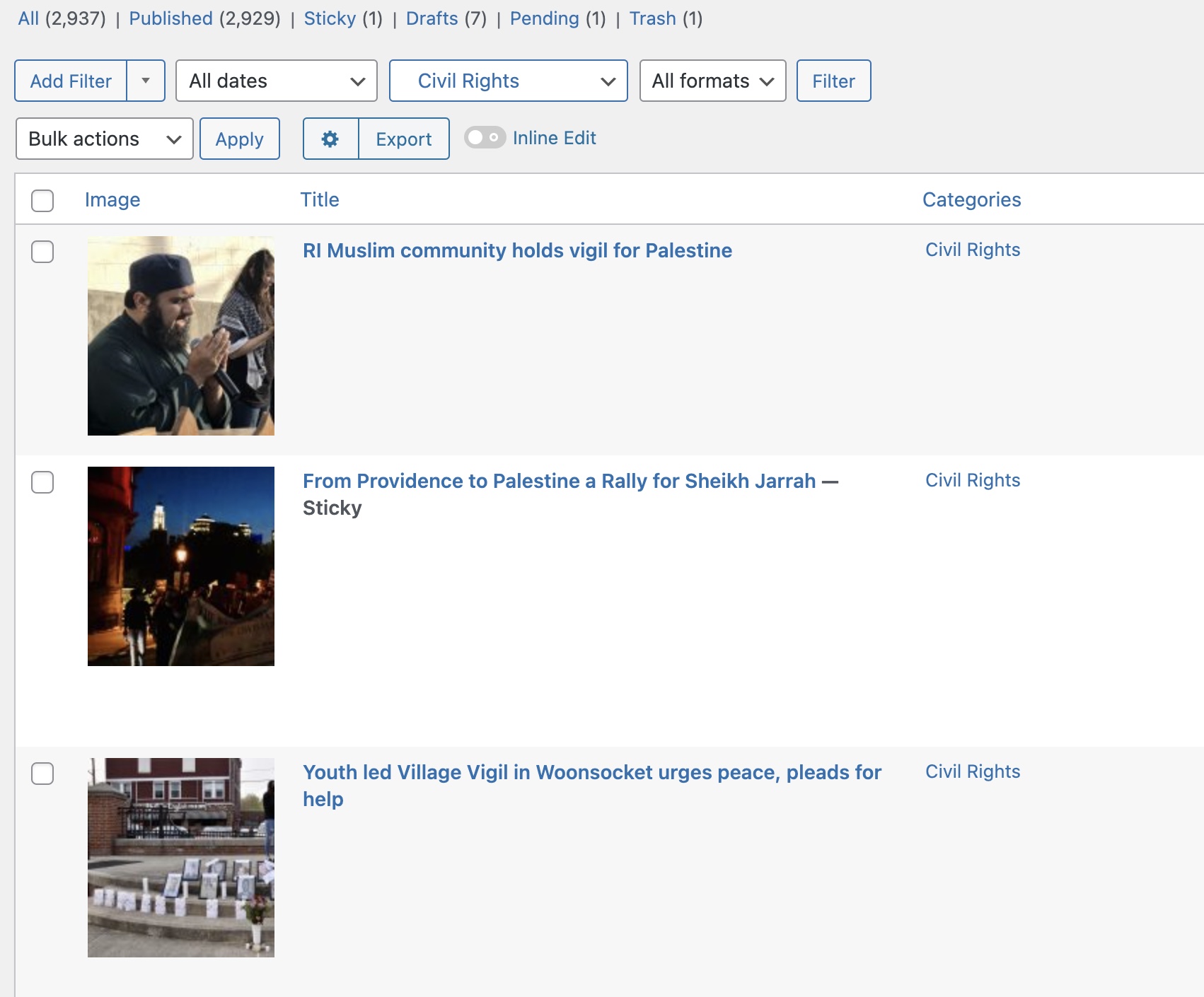Sort by the Title column header
The image size is (1204, 997).
click(320, 199)
